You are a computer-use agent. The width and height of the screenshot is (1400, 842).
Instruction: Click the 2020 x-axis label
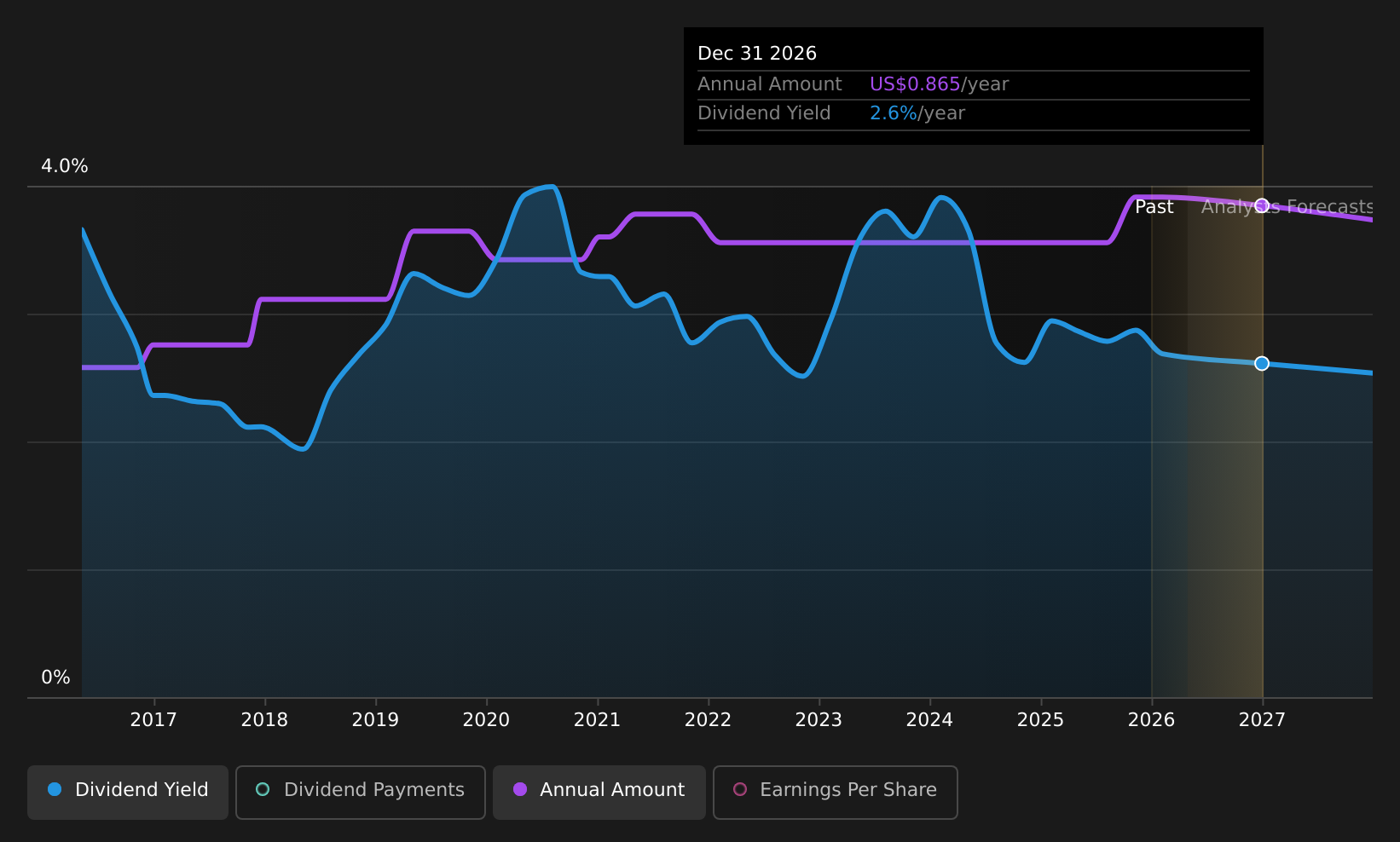486,720
